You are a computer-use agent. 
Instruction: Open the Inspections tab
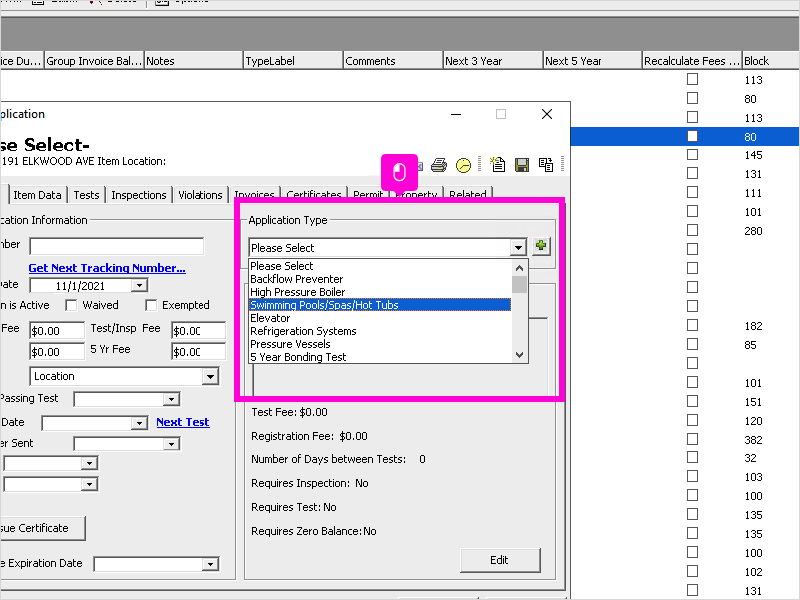[x=139, y=195]
